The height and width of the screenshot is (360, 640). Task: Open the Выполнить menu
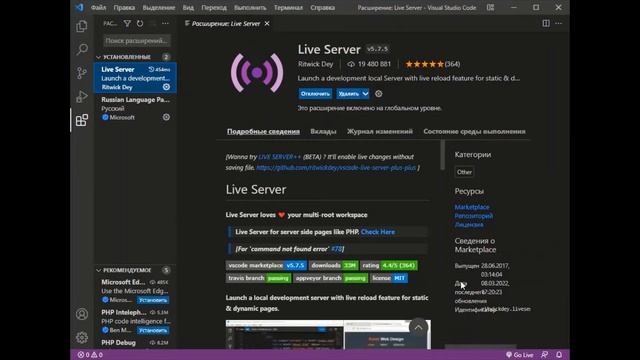pyautogui.click(x=250, y=7)
